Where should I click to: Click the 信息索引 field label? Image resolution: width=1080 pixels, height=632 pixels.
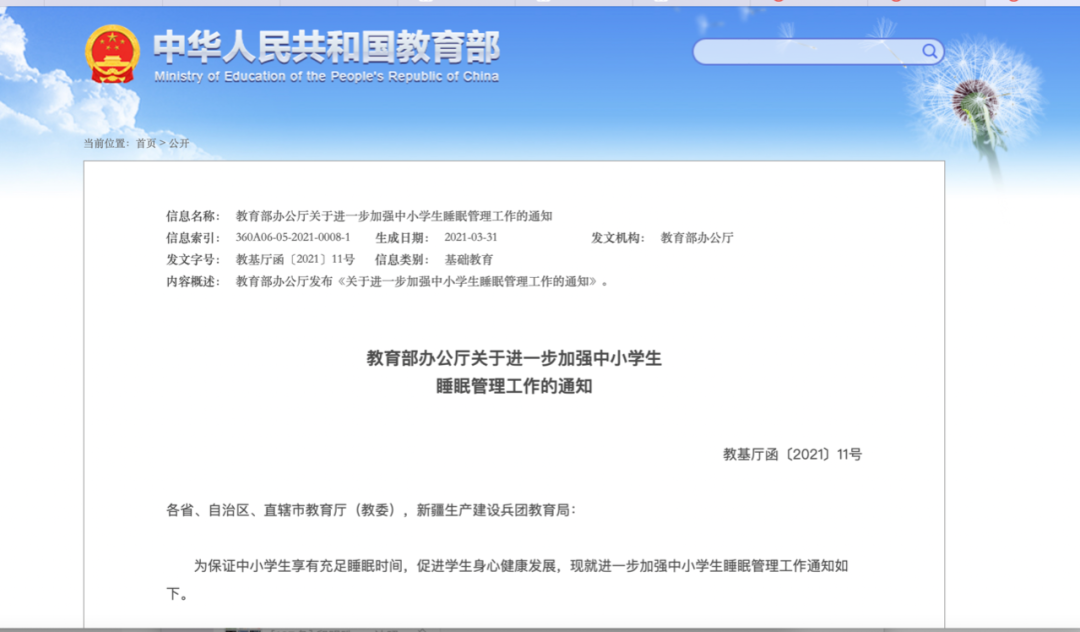pyautogui.click(x=193, y=238)
